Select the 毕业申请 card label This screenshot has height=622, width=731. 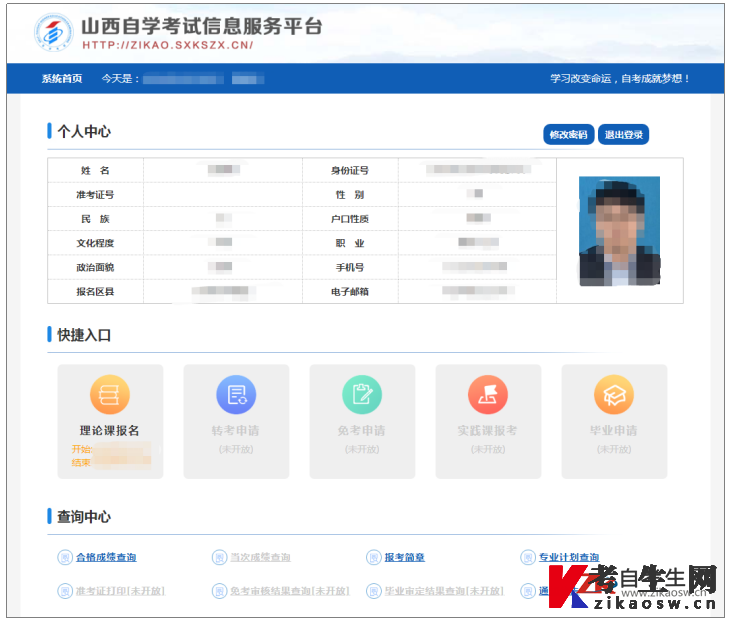614,430
